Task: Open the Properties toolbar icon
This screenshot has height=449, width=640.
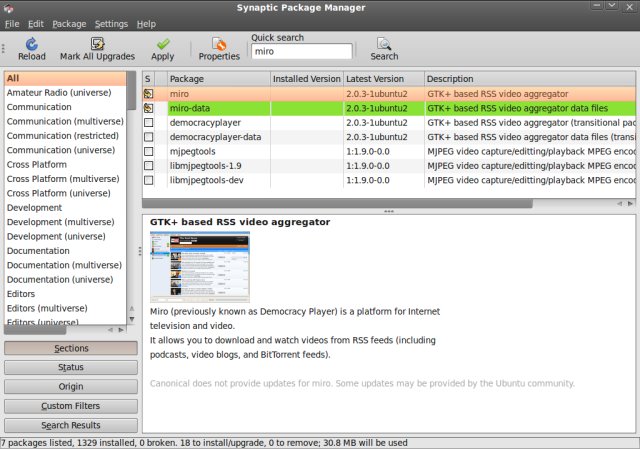Action: coord(219,43)
